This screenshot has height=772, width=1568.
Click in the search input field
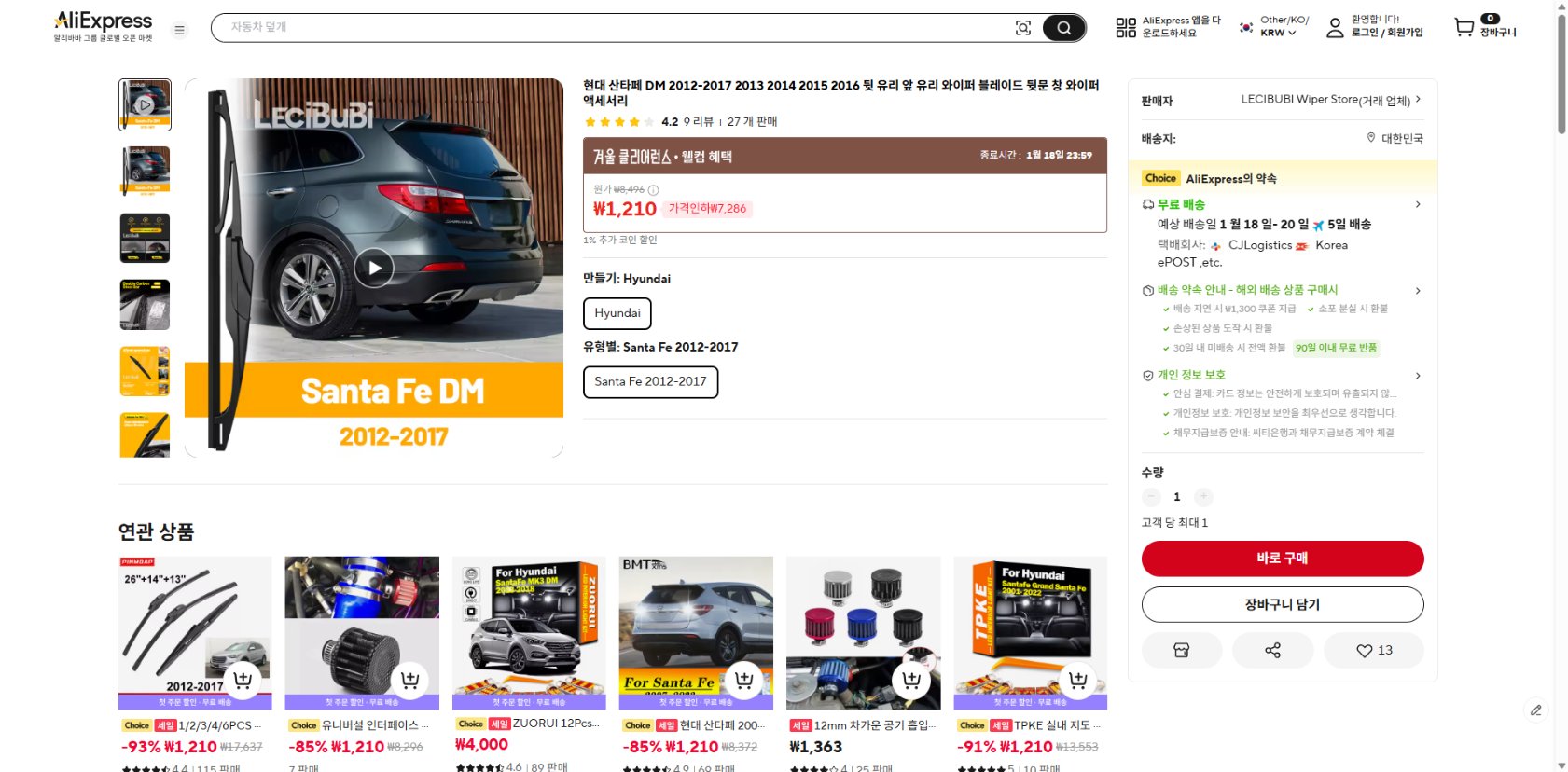[616, 28]
